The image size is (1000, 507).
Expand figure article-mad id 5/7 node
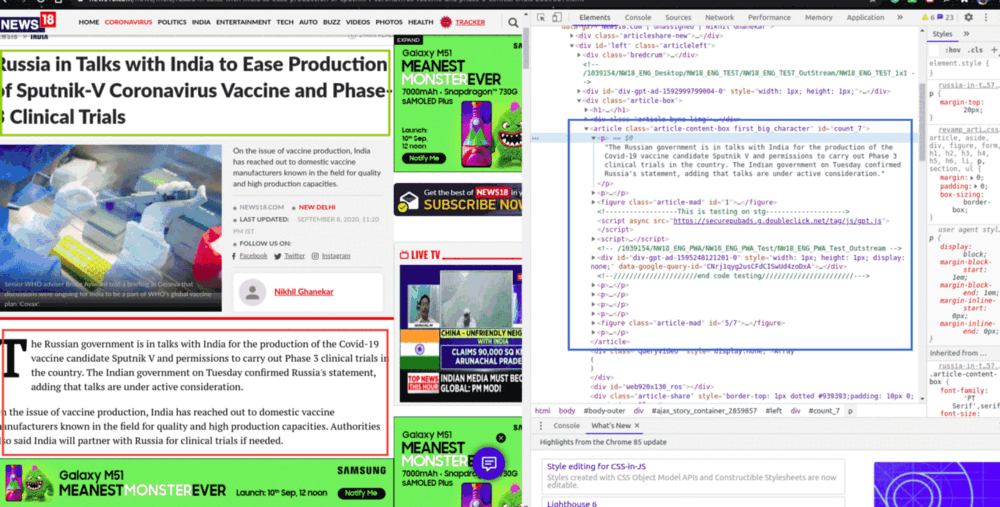pos(593,323)
